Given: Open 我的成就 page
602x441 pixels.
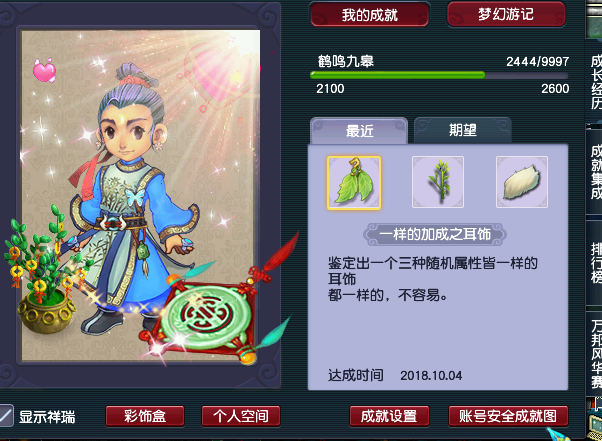Looking at the screenshot, I should pyautogui.click(x=369, y=15).
